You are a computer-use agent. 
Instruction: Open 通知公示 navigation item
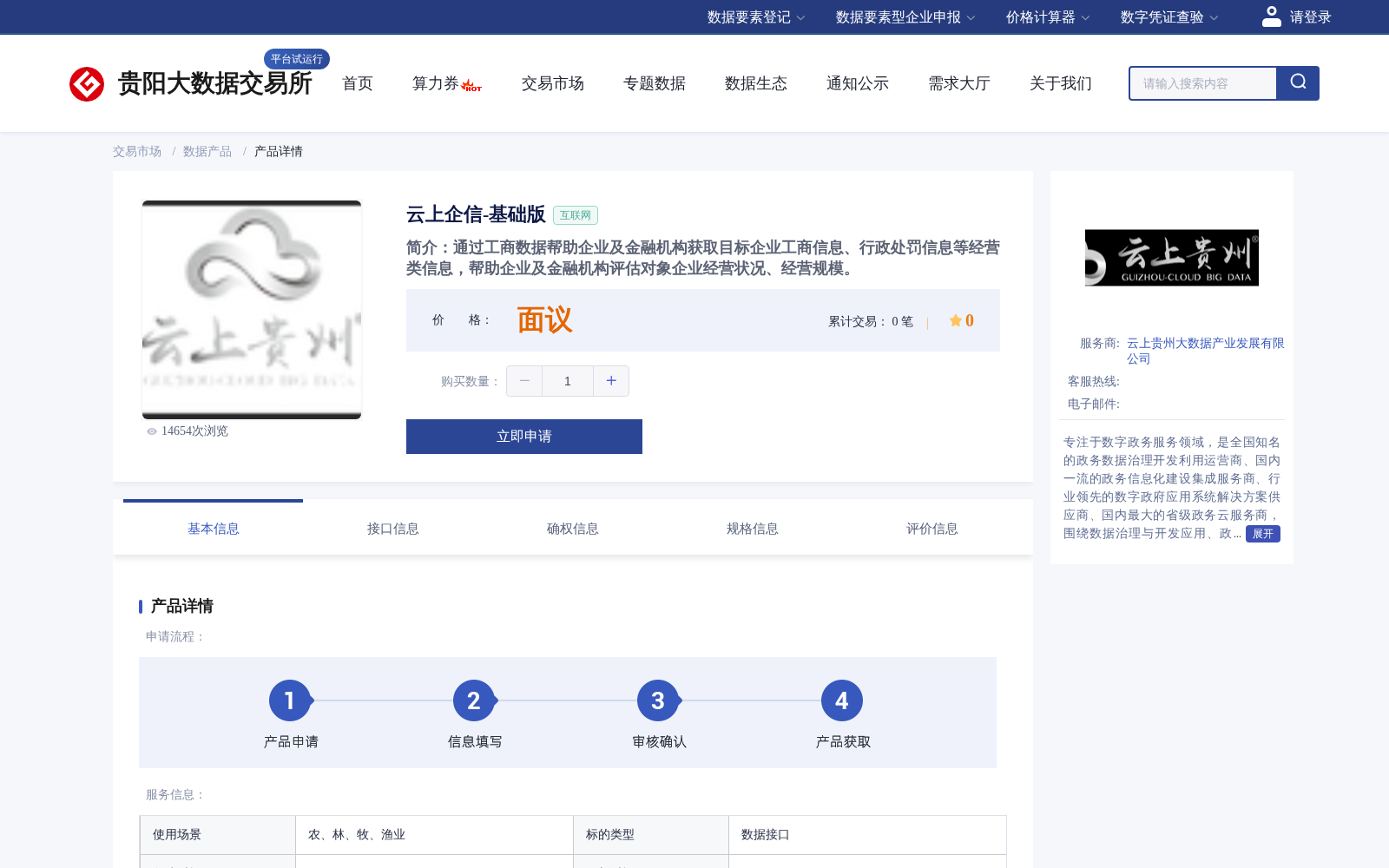858,83
